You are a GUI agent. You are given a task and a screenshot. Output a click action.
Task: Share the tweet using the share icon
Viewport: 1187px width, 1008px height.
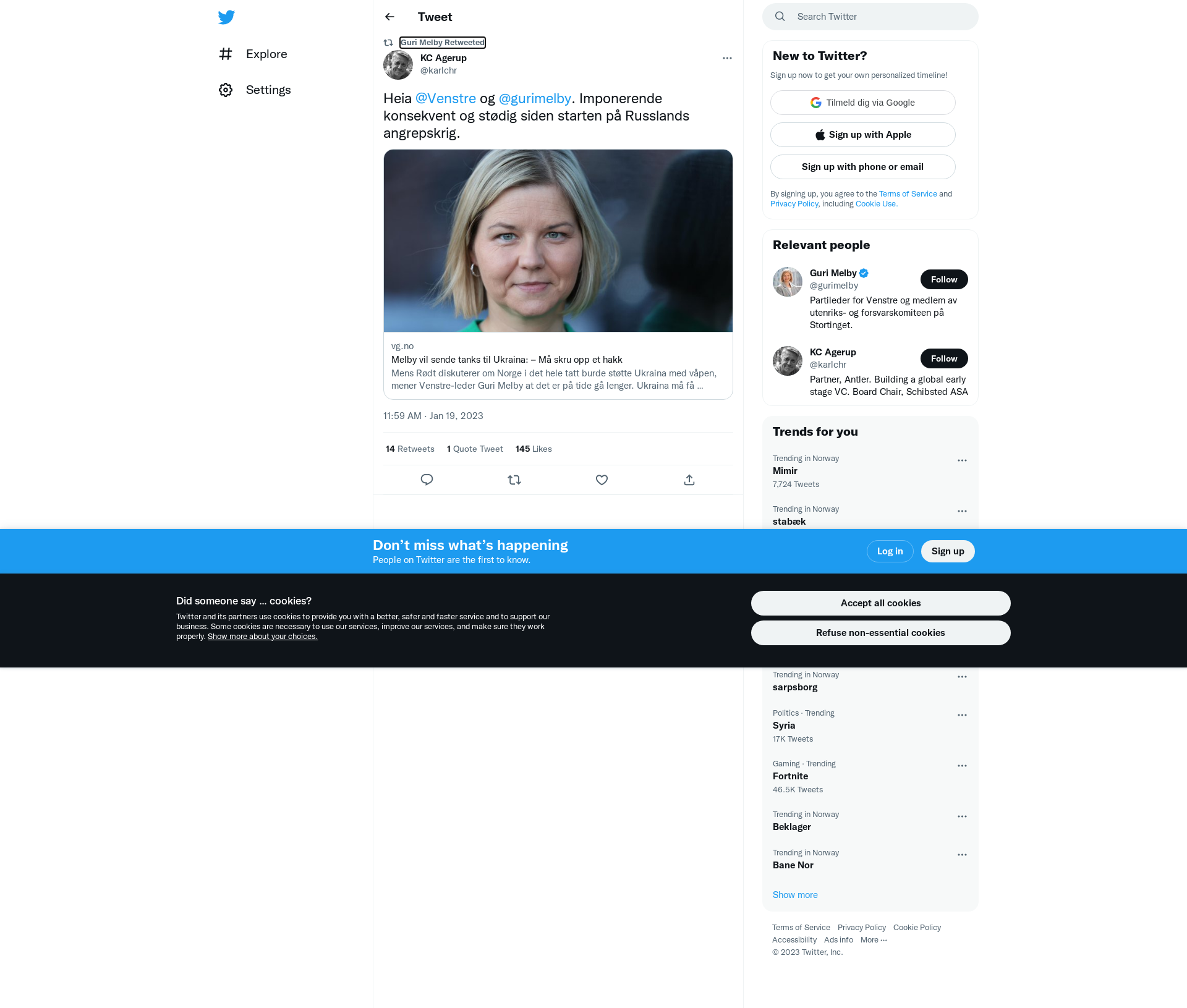689,480
